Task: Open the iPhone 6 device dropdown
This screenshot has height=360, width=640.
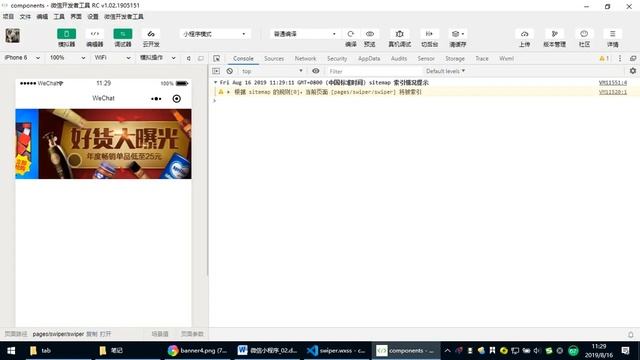Action: coord(22,58)
